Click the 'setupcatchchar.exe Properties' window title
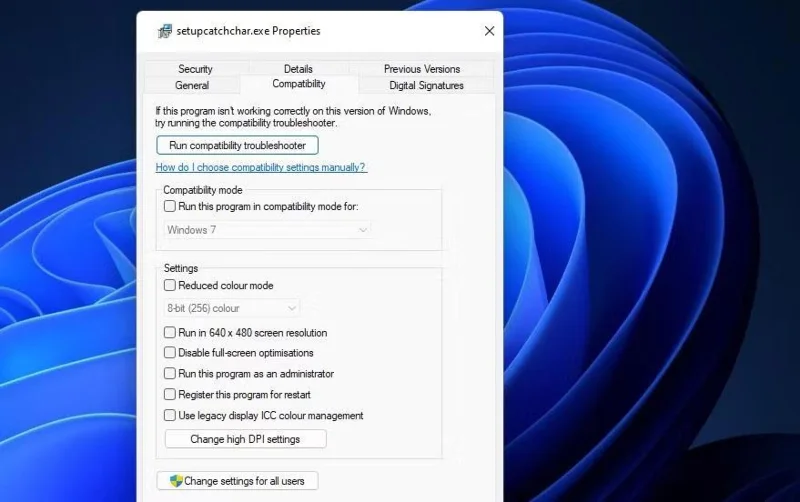 248,31
